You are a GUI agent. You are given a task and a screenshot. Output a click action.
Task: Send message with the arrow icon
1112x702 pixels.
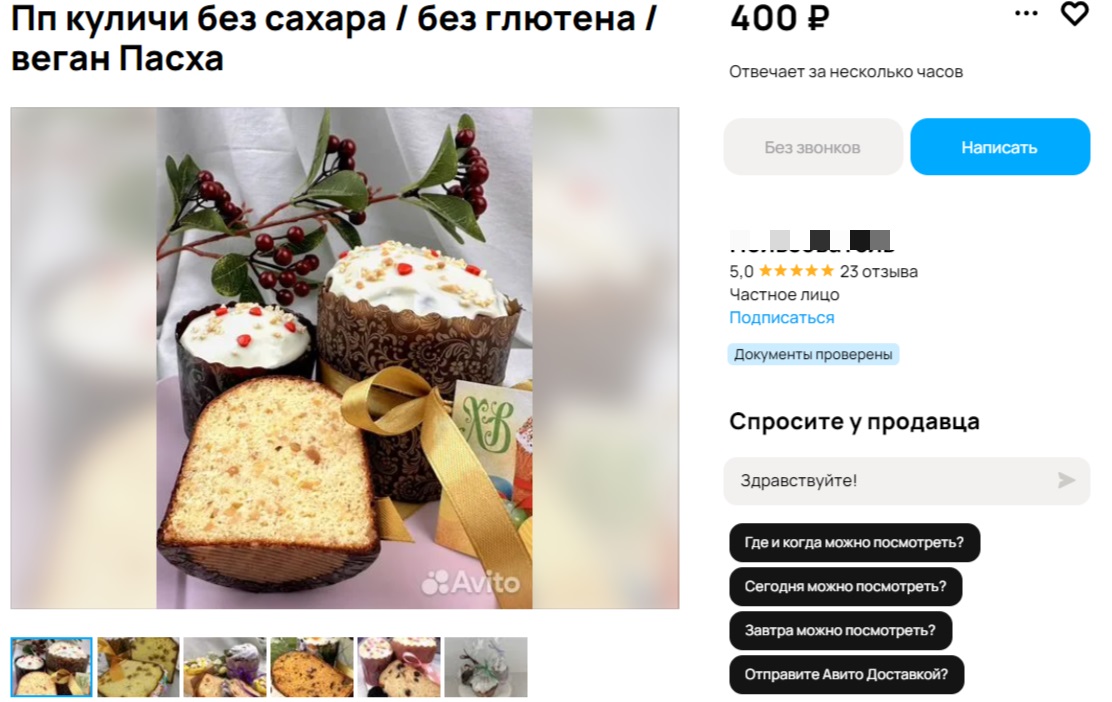(1066, 481)
